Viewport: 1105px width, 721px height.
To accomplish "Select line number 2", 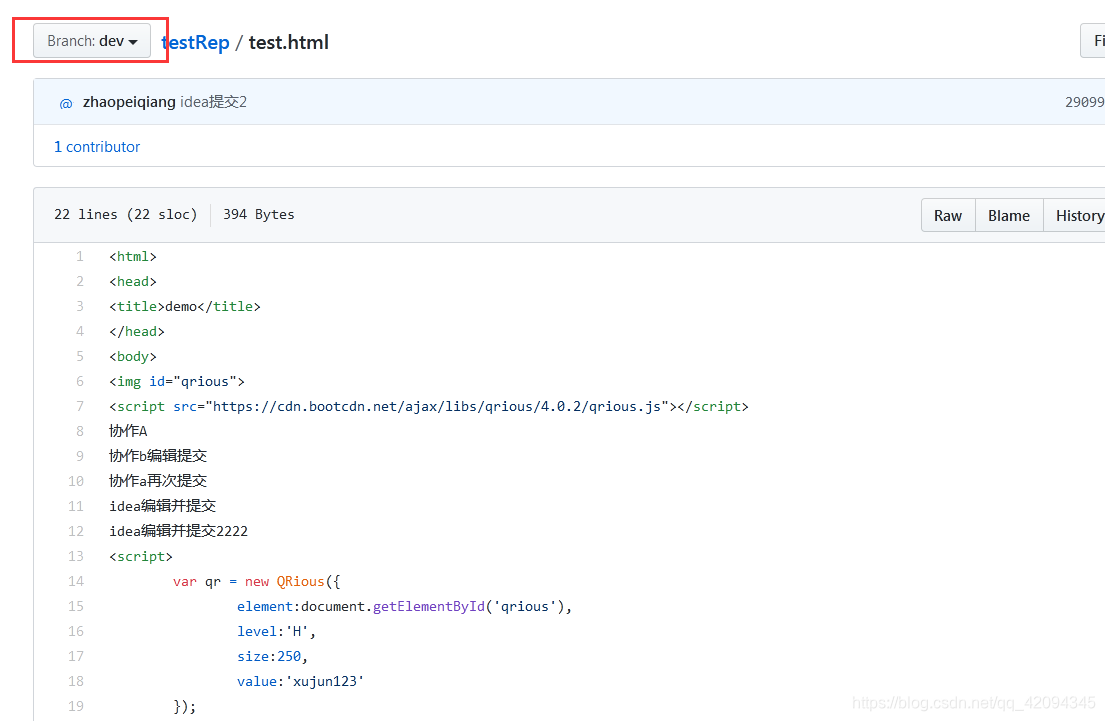I will 80,281.
